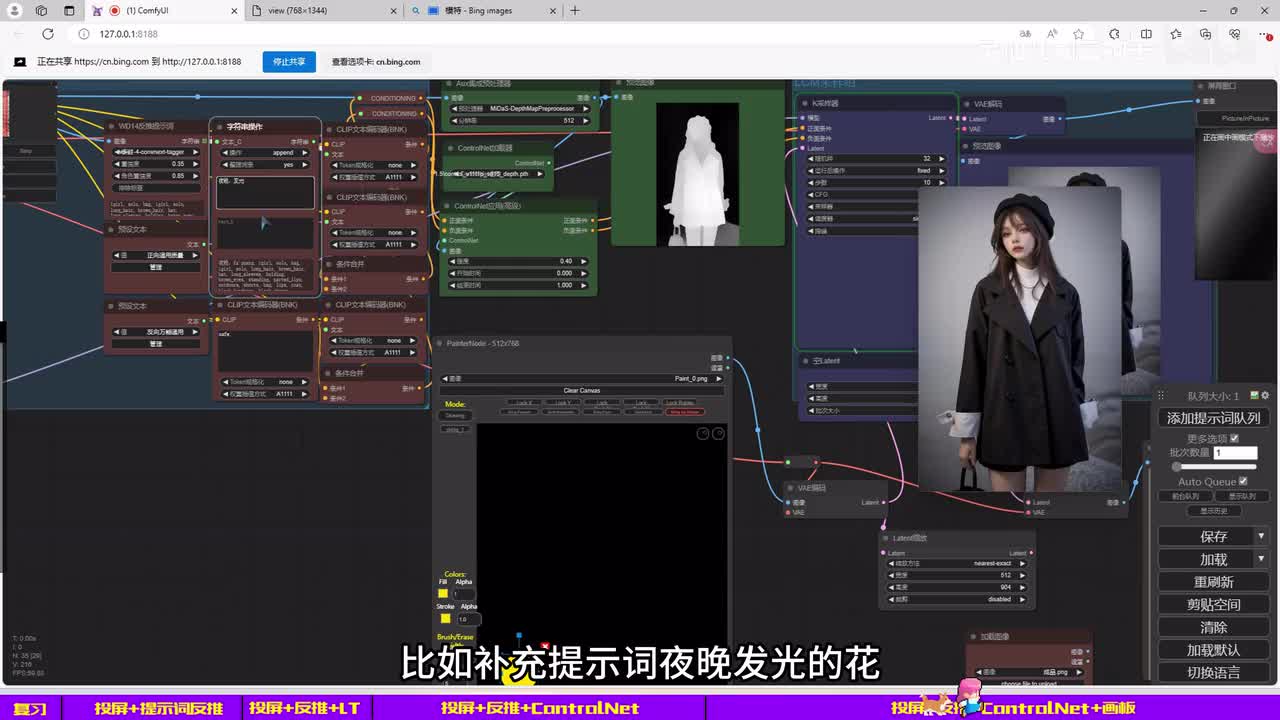Viewport: 1280px width, 720px height.
Task: Click the browser split screen icon
Action: 1146,34
